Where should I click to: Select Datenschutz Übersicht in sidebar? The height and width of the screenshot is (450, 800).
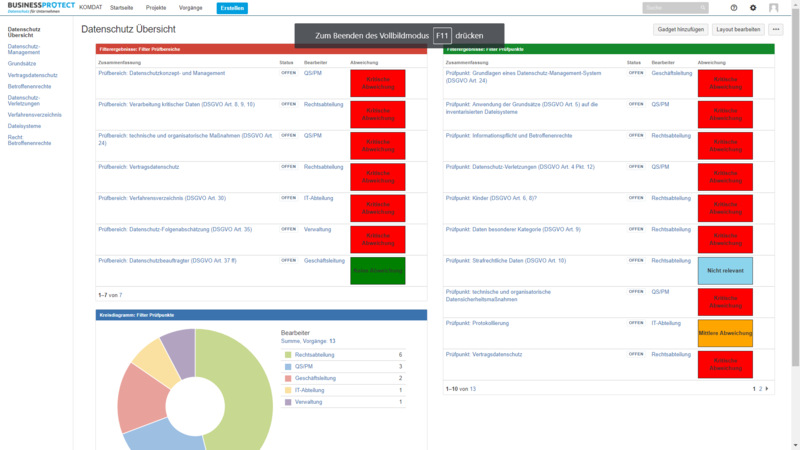click(x=24, y=32)
